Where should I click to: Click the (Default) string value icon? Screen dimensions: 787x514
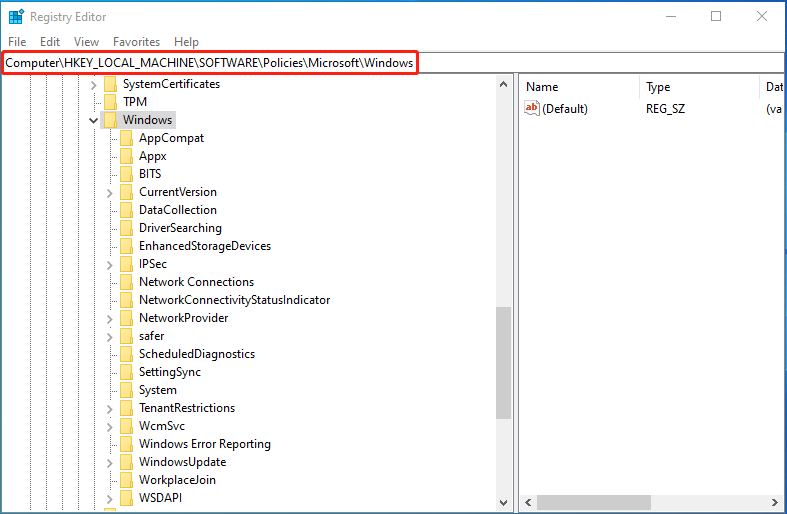(x=532, y=108)
